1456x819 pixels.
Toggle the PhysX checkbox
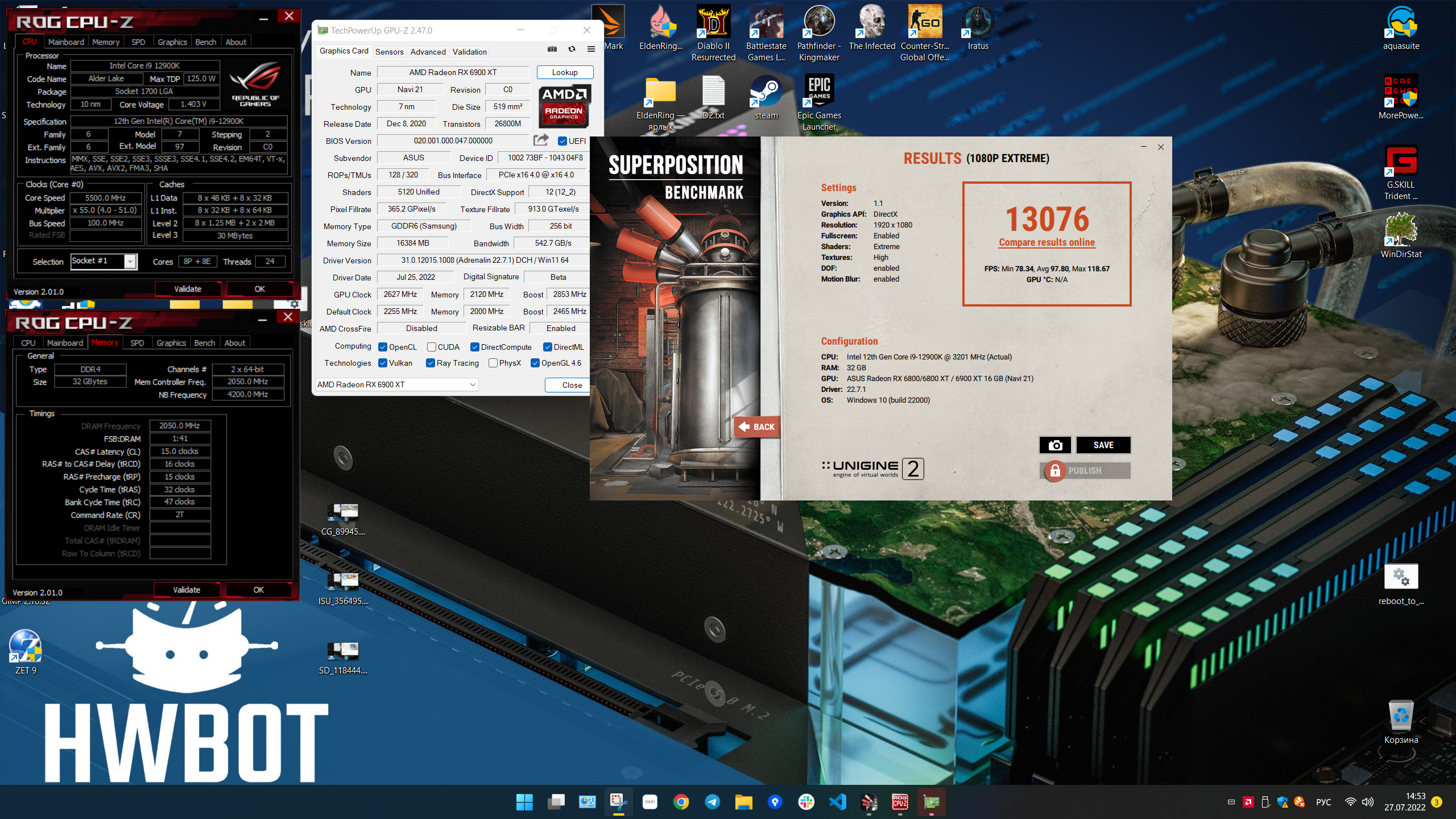click(493, 363)
